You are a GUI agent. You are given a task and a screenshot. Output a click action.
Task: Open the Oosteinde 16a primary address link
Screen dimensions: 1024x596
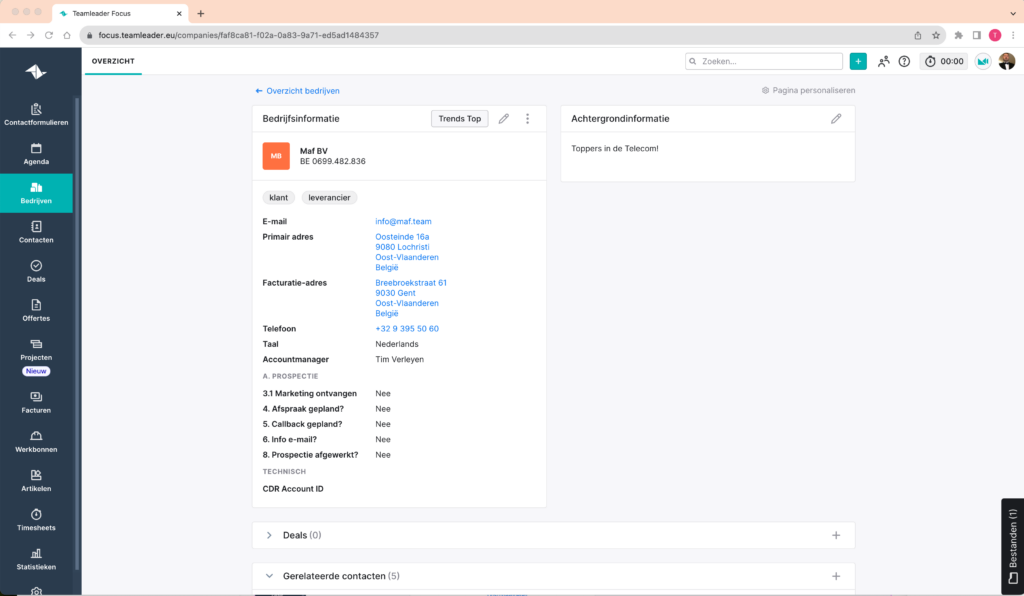click(x=402, y=237)
